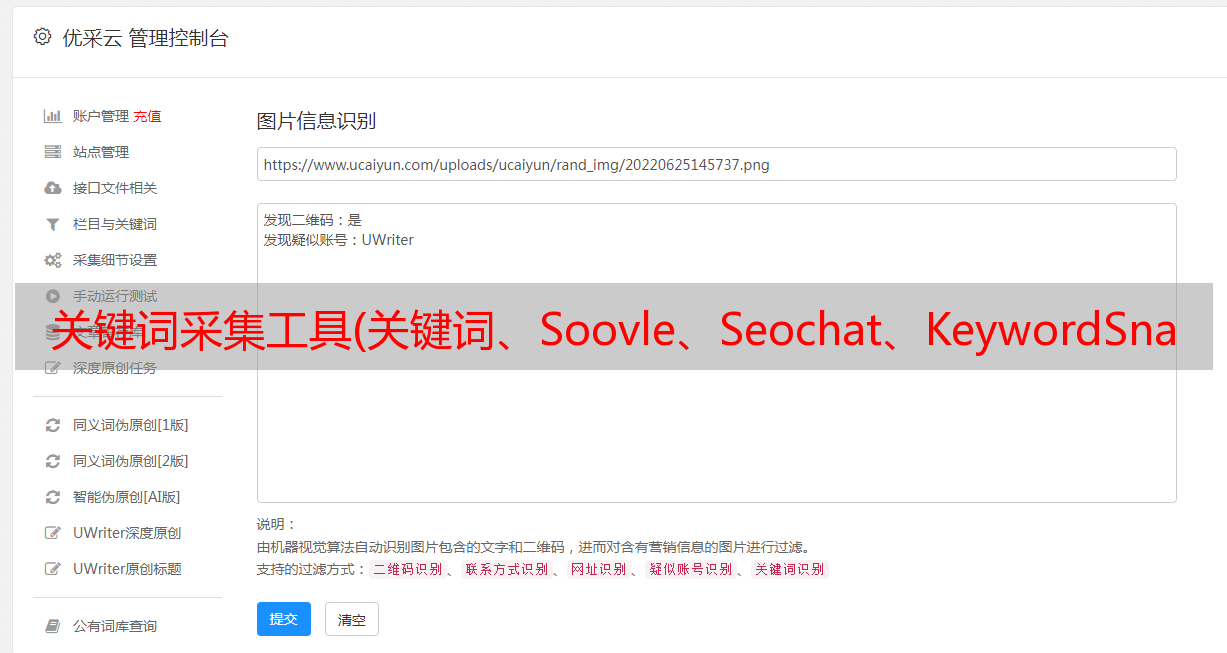Click the refresh icon next to 同义词伪原创[2版]

53,461
